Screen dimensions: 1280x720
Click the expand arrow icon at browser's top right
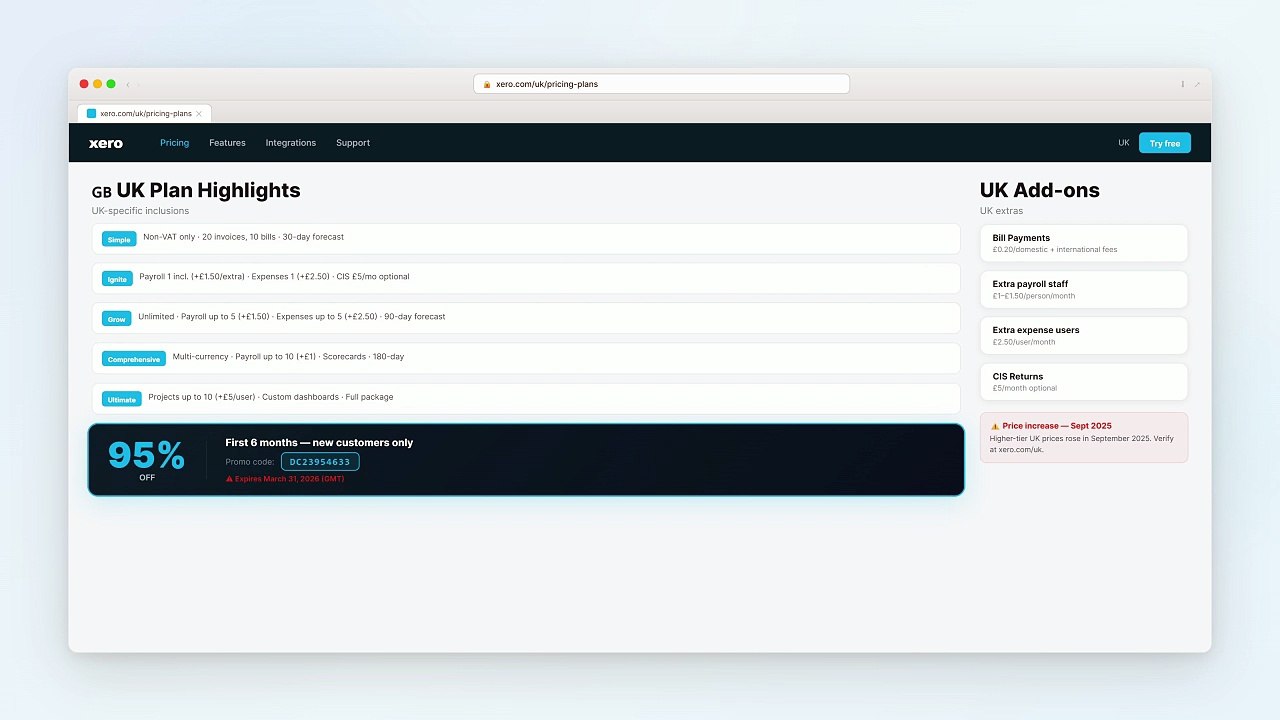tap(1197, 84)
